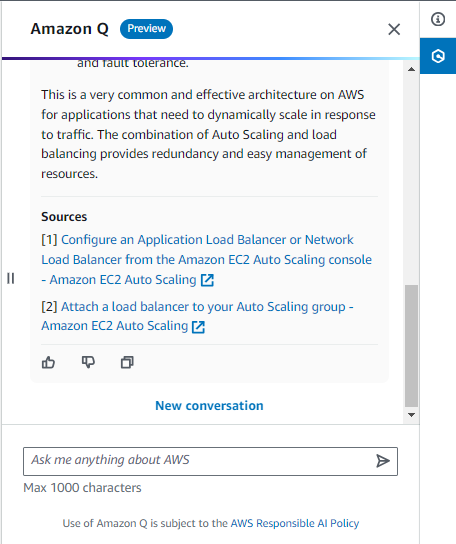Screen dimensions: 456x544
Task: Click the thumbs down feedback icon
Action: point(88,362)
